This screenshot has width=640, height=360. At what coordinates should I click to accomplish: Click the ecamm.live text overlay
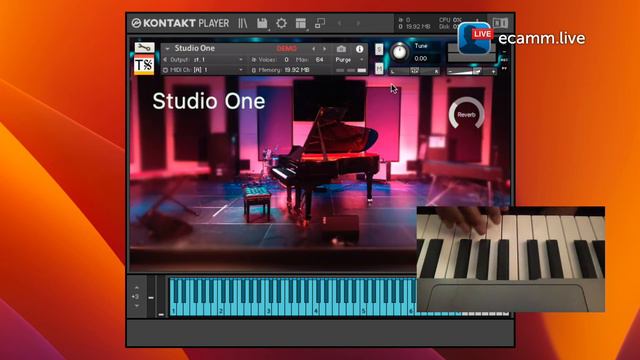tap(542, 38)
